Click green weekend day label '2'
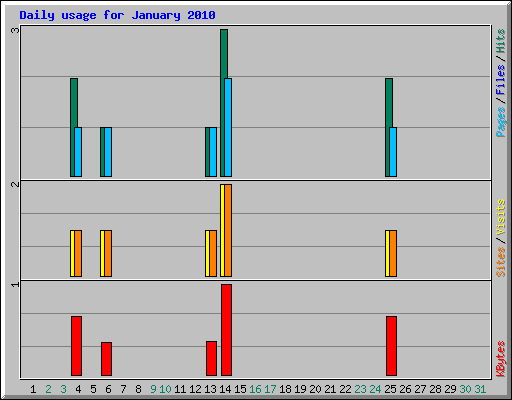512x400 pixels. coord(48,389)
